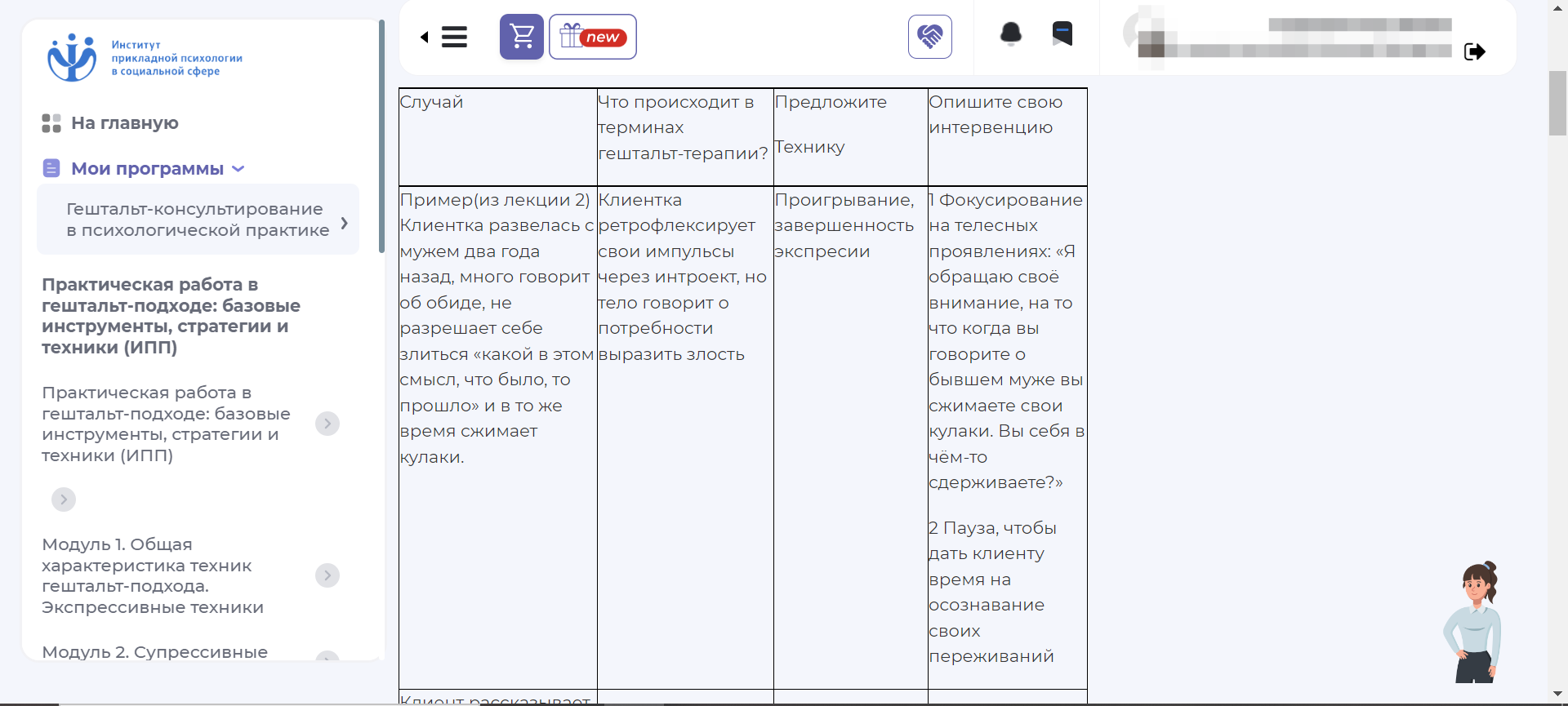Click the standalone round arrow below course item
1568x706 pixels.
tap(64, 500)
